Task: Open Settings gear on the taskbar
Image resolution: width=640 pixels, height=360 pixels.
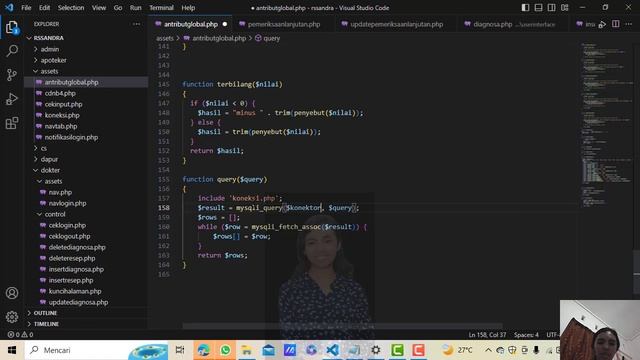Action: click(376, 350)
